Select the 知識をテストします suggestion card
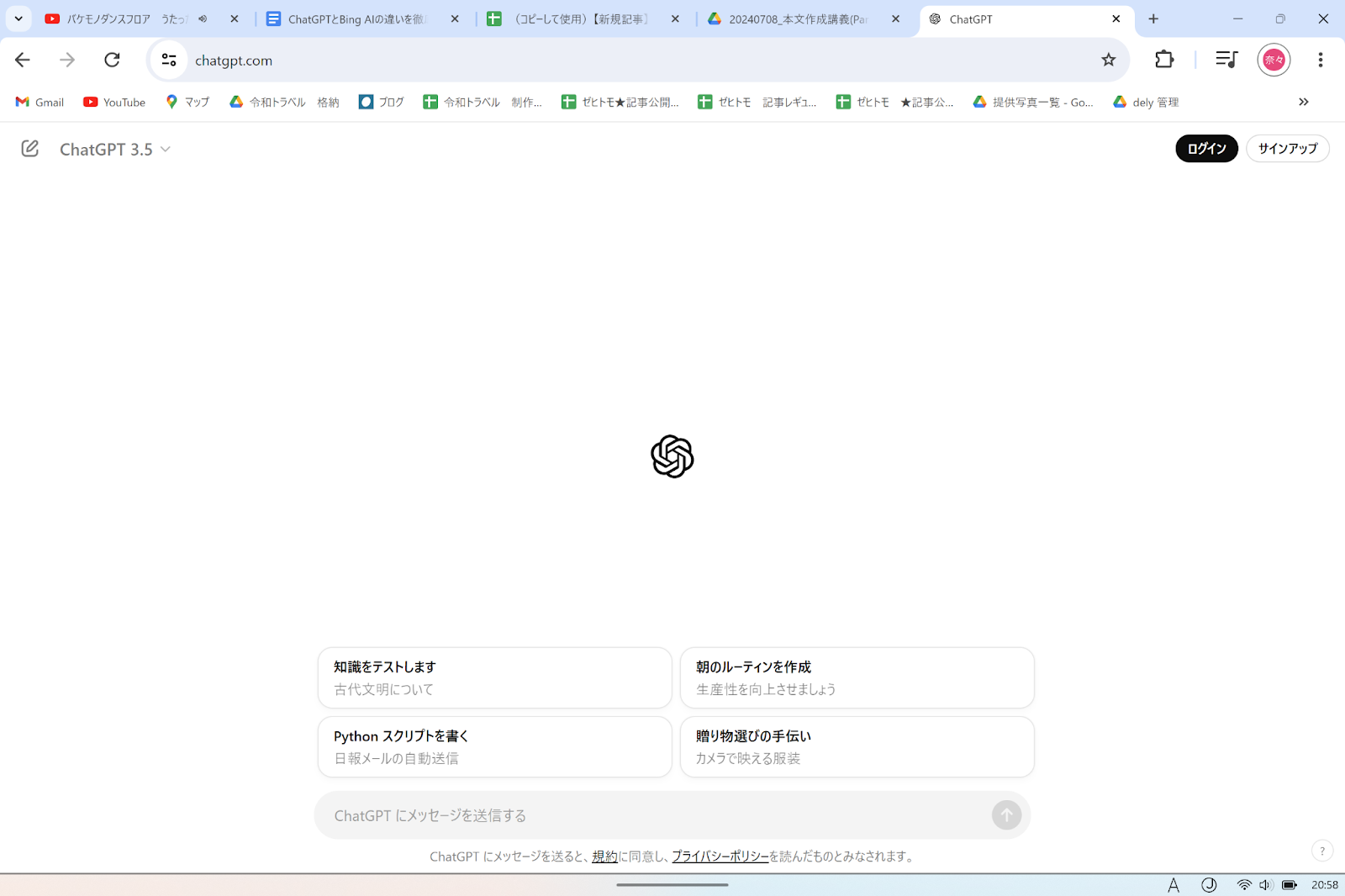 coord(495,677)
